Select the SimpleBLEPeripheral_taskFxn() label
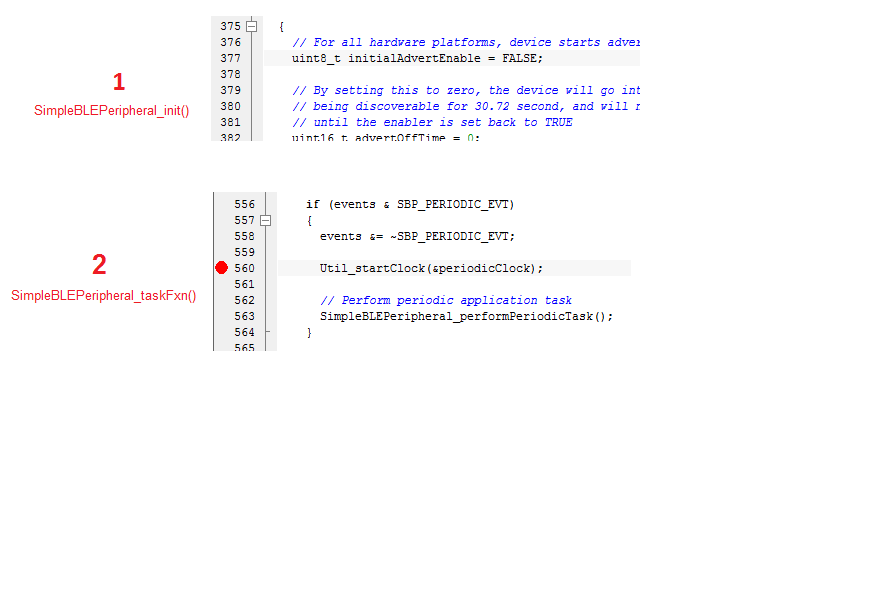The width and height of the screenshot is (885, 595). pos(103,295)
